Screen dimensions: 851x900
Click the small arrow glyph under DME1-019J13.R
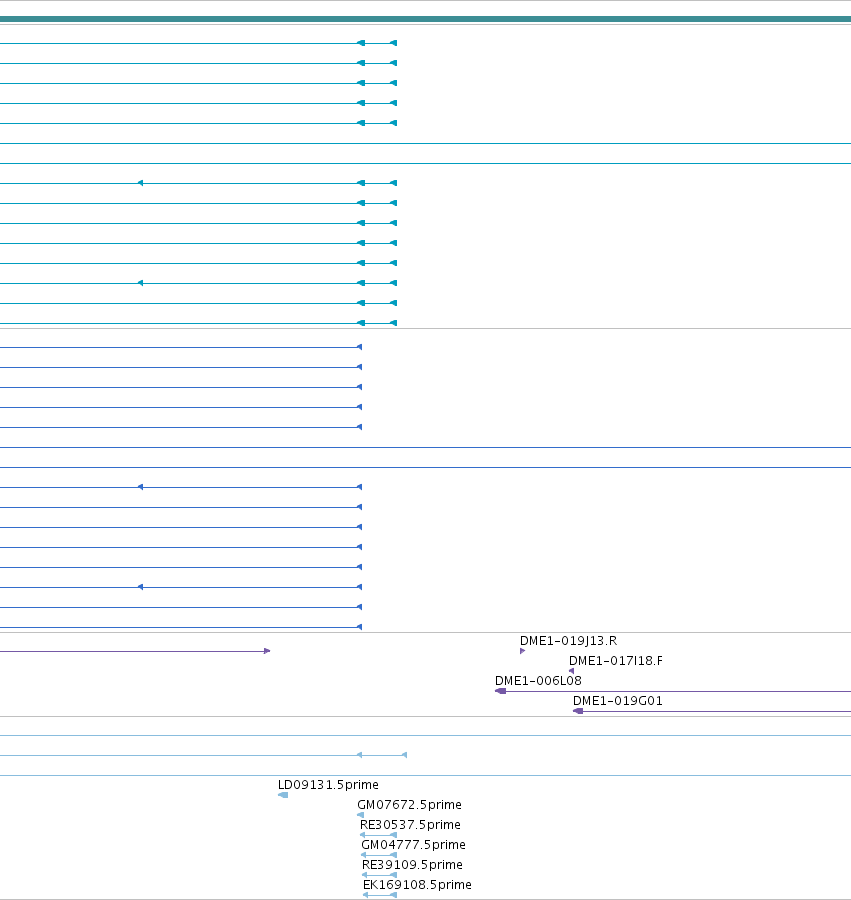522,651
